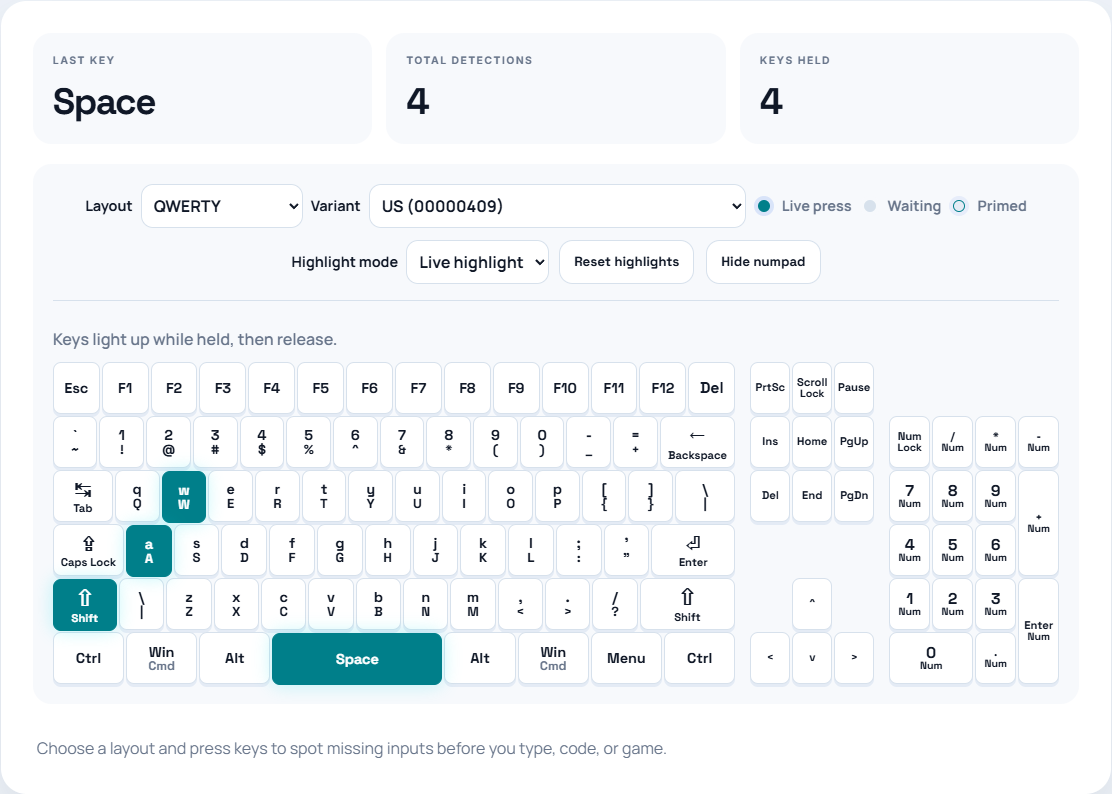Click the highlighted left Shift key
The width and height of the screenshot is (1112, 794).
85,605
